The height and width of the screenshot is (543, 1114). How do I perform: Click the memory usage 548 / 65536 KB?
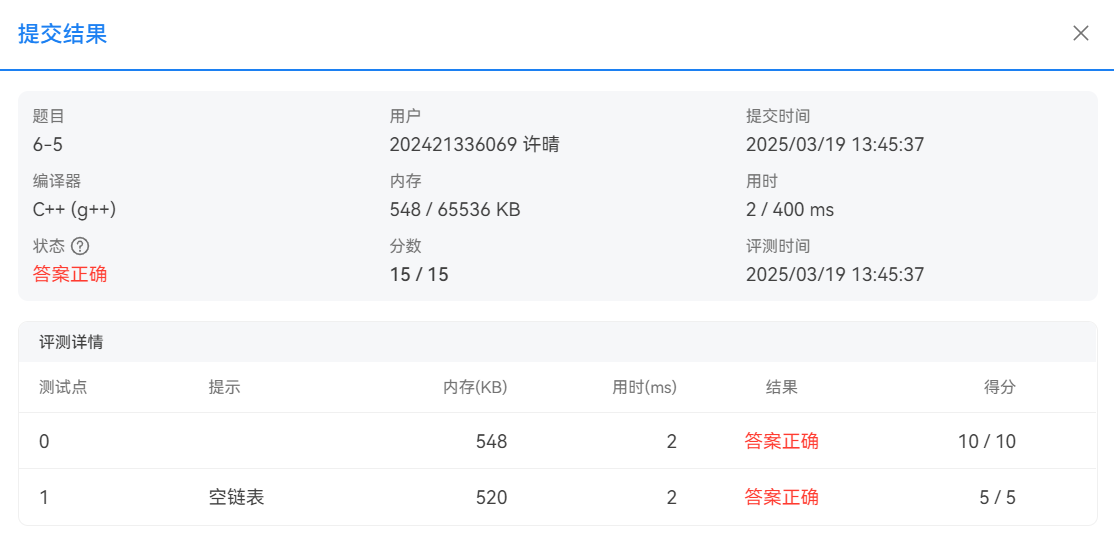tap(455, 210)
